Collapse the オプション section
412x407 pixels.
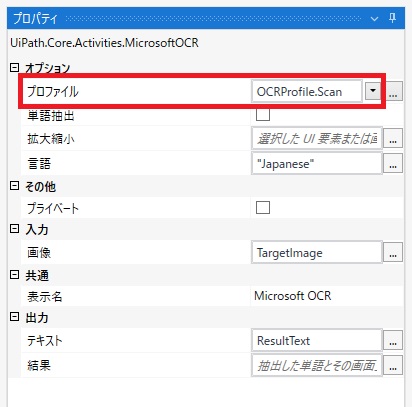coord(14,68)
